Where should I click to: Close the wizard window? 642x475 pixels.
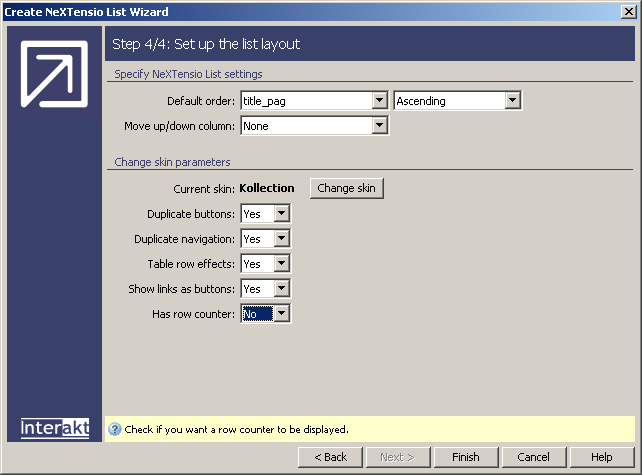tap(627, 12)
